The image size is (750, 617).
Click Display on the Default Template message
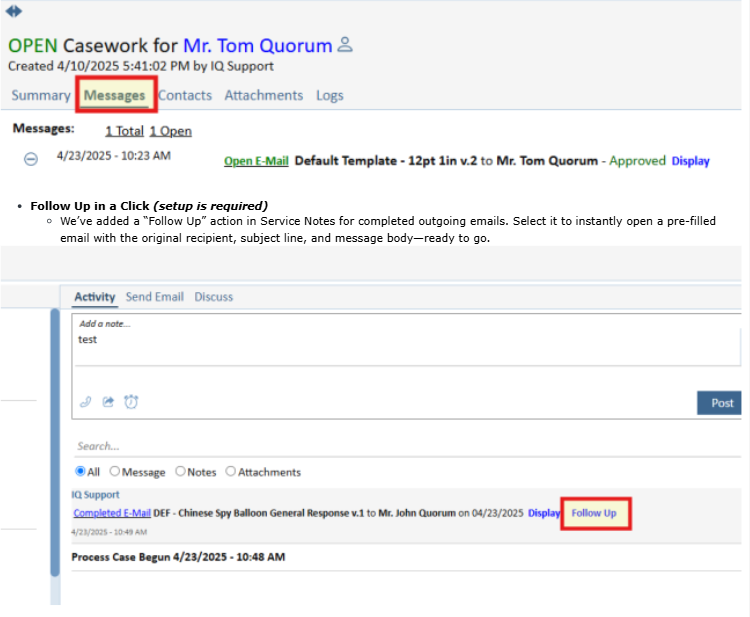(690, 161)
